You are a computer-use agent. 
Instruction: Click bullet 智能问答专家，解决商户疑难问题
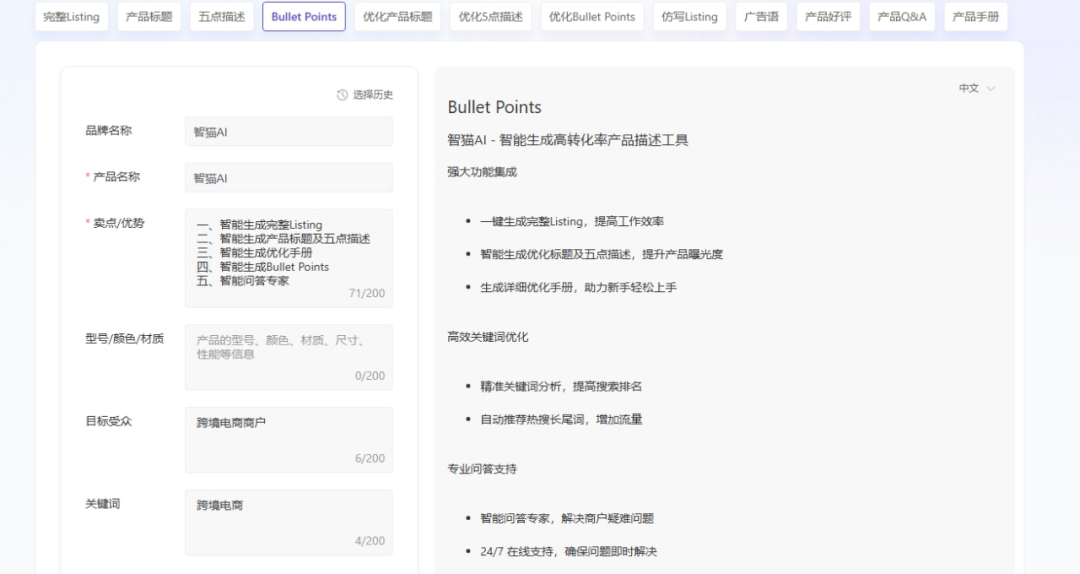pos(567,518)
